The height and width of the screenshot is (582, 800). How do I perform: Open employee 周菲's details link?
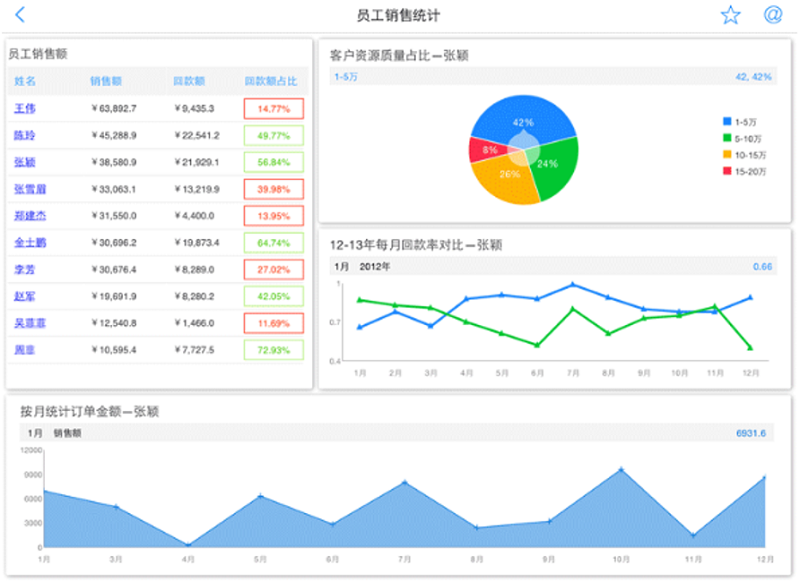click(21, 349)
